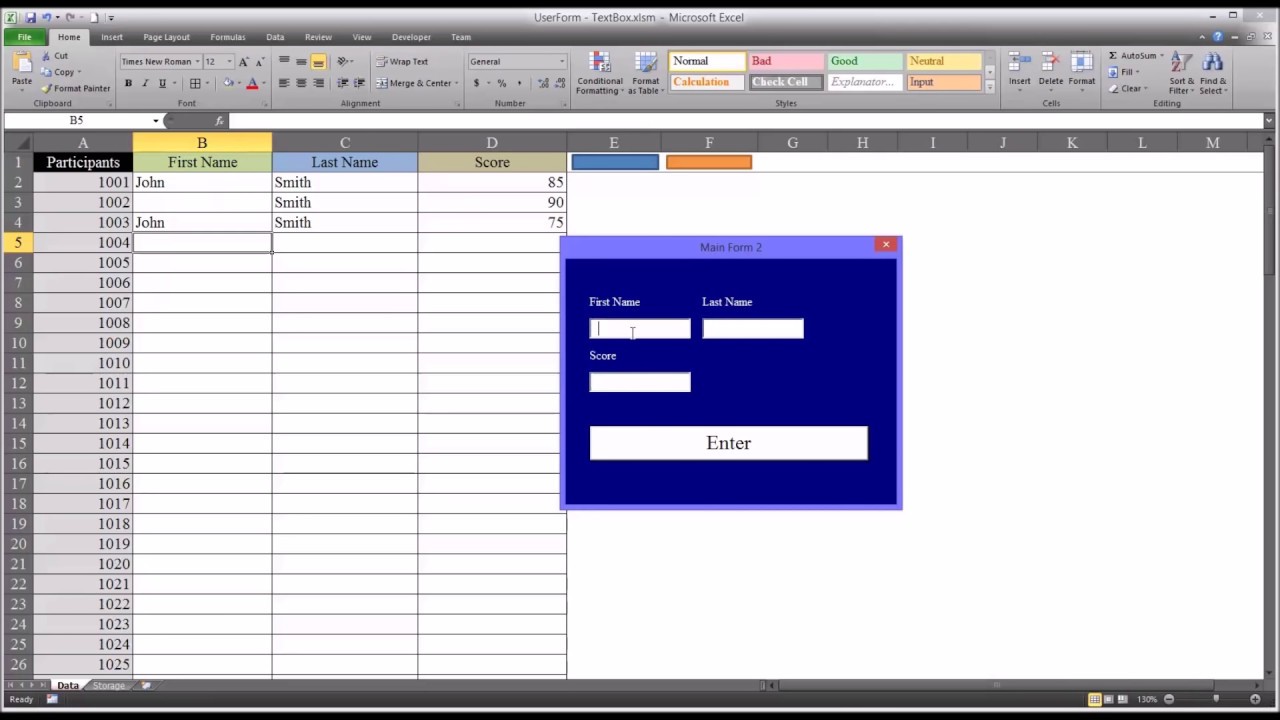The width and height of the screenshot is (1280, 720).
Task: Increase the indent level
Action: [x=360, y=84]
